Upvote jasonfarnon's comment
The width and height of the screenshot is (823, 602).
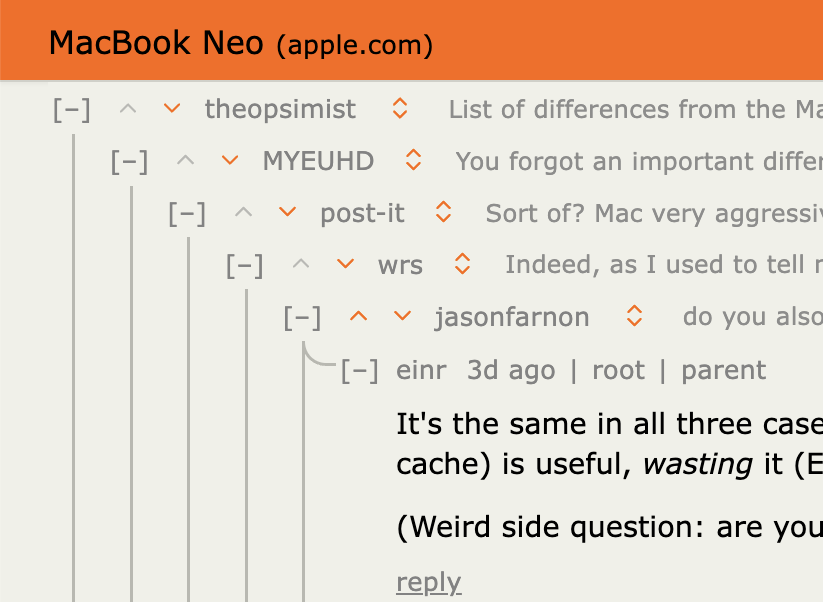[358, 316]
